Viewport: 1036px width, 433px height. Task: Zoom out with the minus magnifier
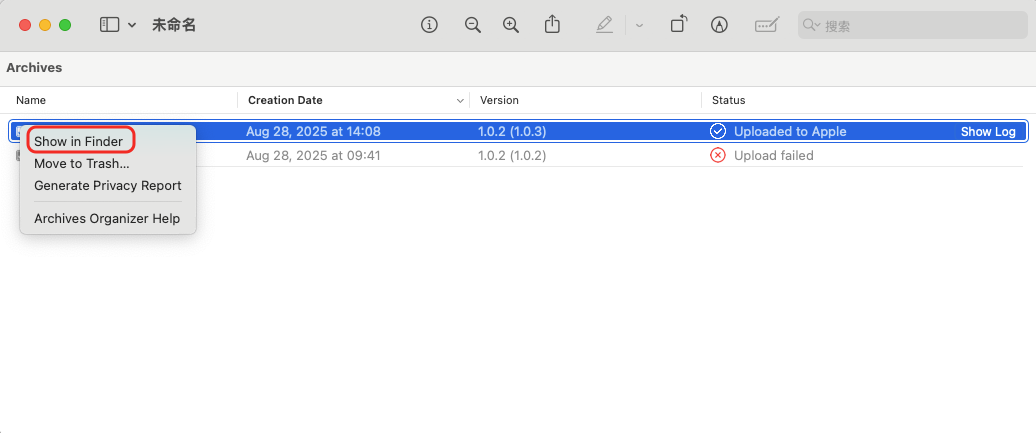tap(472, 25)
